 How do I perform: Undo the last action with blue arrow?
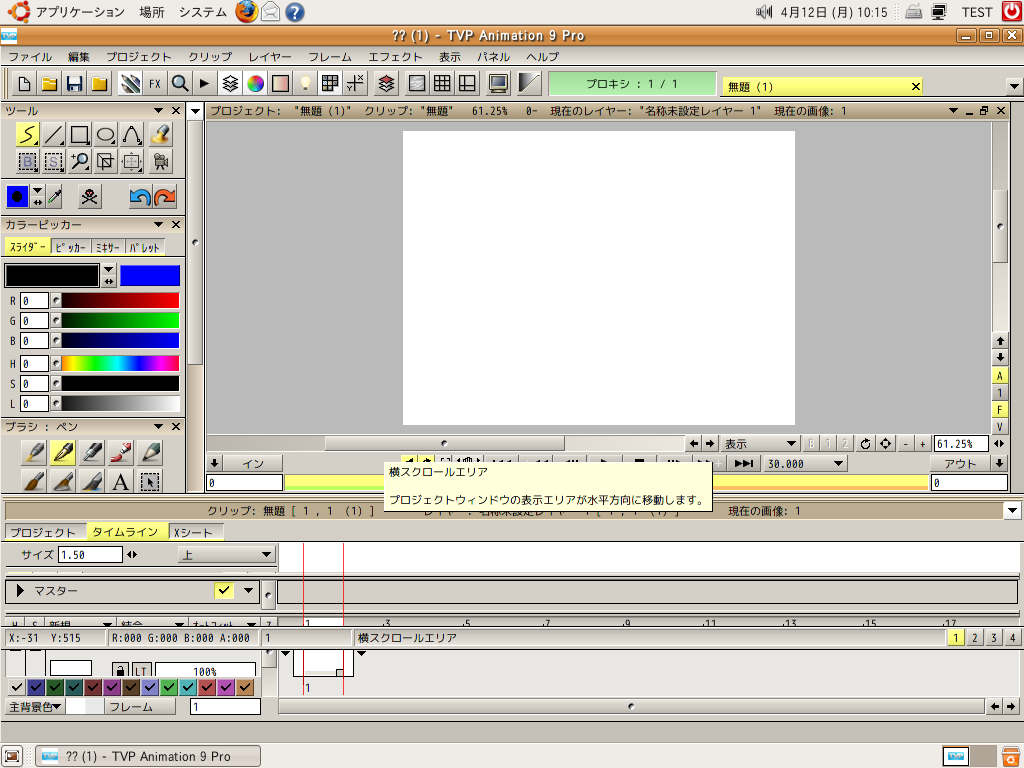click(x=140, y=196)
